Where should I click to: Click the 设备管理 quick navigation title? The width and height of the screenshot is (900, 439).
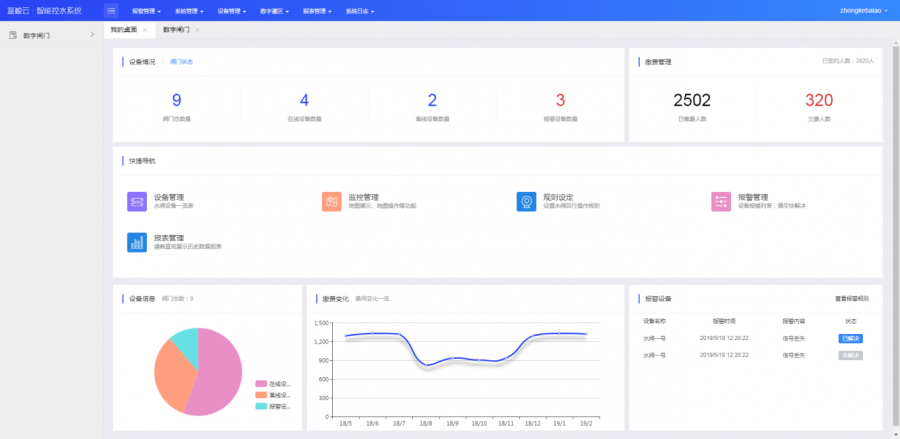pyautogui.click(x=169, y=197)
